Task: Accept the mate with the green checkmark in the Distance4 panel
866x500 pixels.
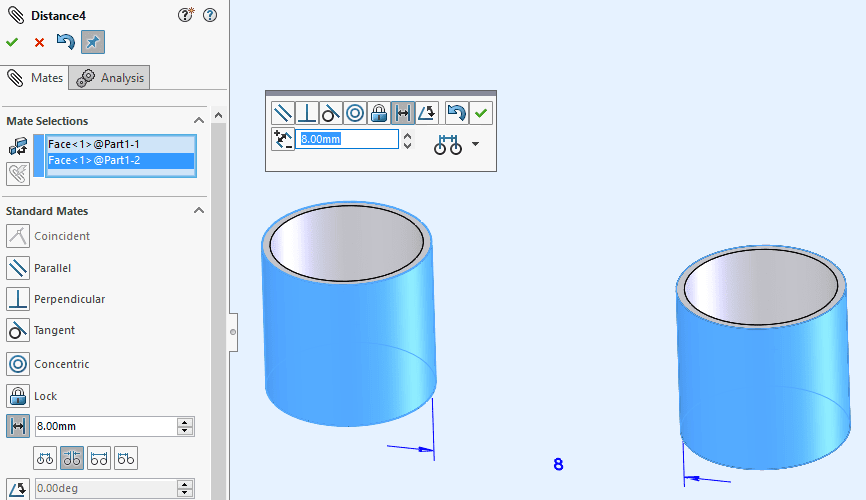Action: [x=12, y=42]
